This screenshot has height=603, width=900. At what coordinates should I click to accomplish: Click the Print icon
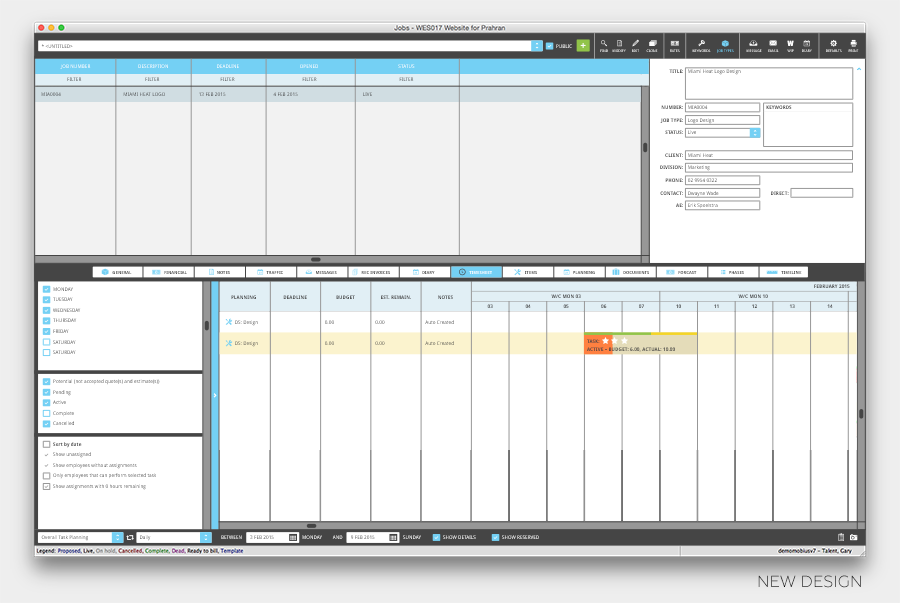tap(854, 45)
